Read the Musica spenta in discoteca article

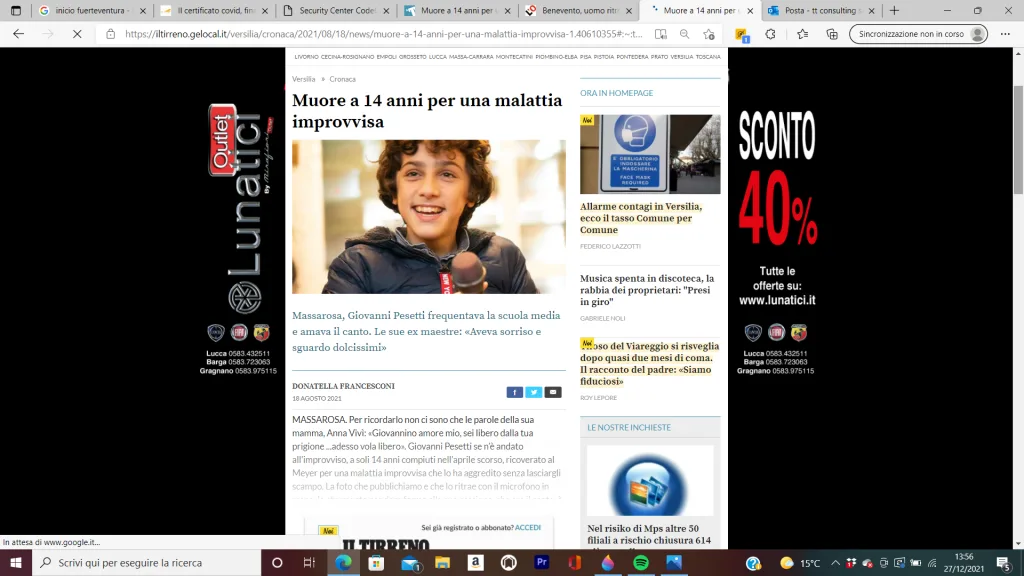pyautogui.click(x=647, y=290)
